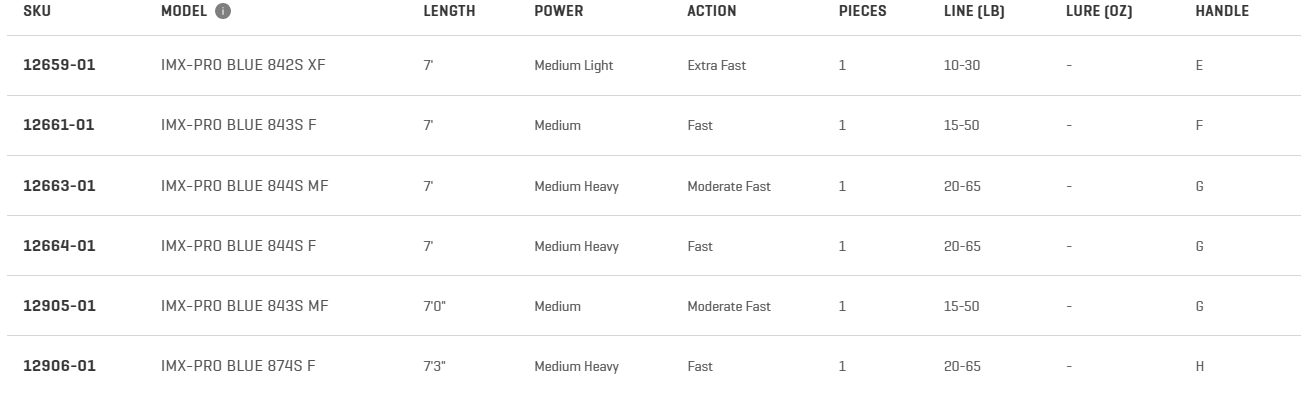Click handle type H in last row
1301x394 pixels.
1200,366
